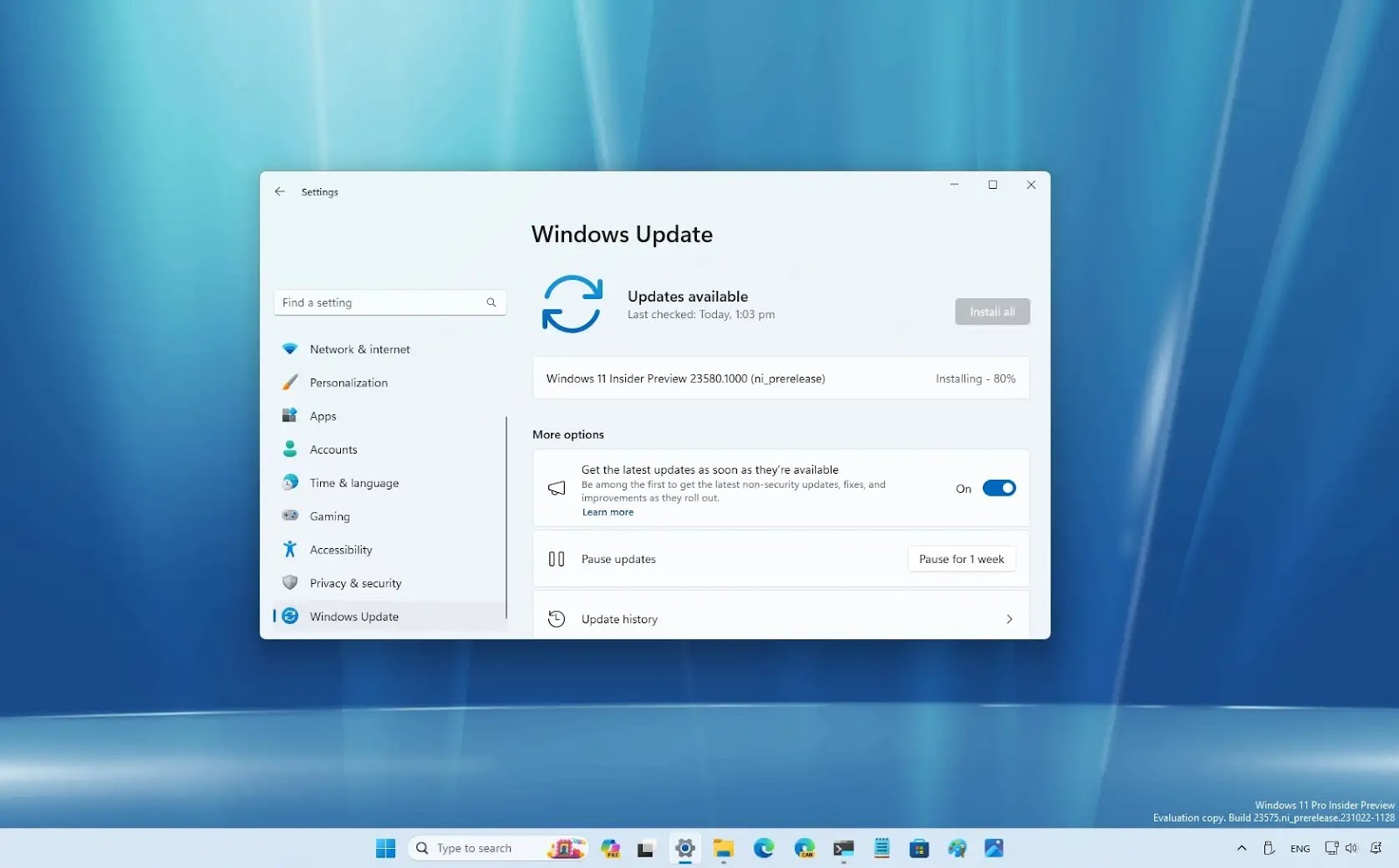Click the megaphone icon for latest updates
This screenshot has width=1399, height=868.
pyautogui.click(x=556, y=488)
